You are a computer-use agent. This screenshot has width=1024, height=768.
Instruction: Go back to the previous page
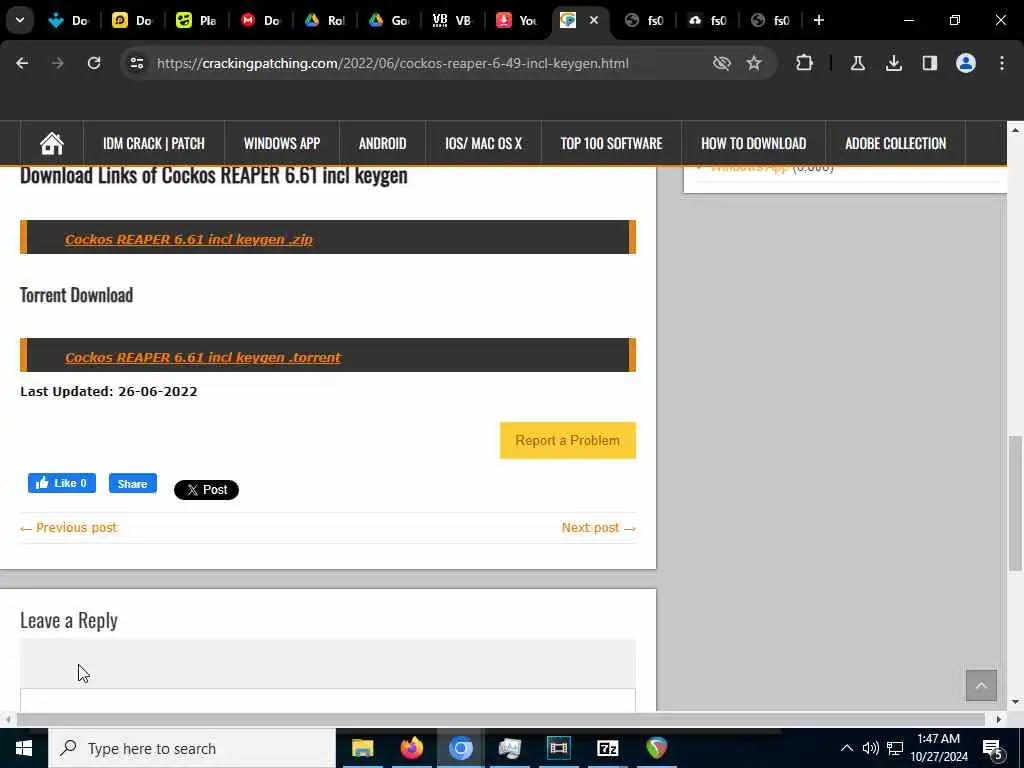tap(22, 63)
